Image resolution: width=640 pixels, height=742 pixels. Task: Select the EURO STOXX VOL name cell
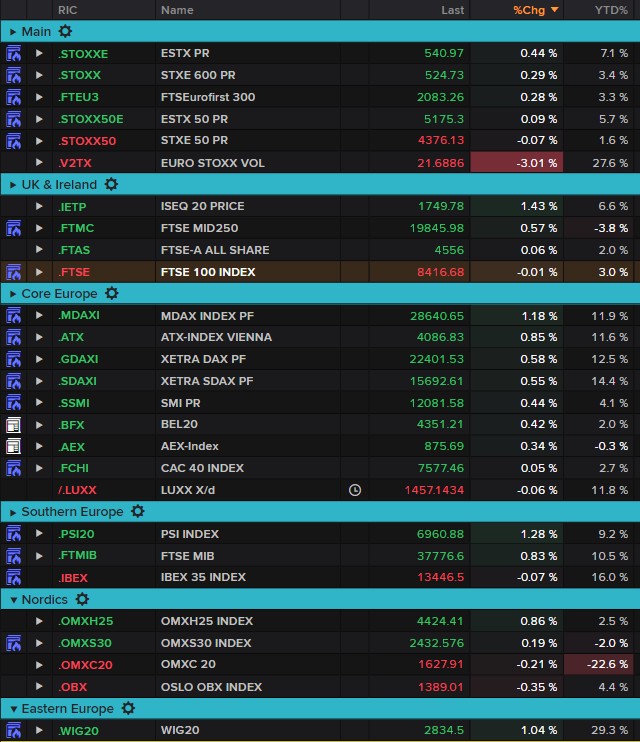248,163
